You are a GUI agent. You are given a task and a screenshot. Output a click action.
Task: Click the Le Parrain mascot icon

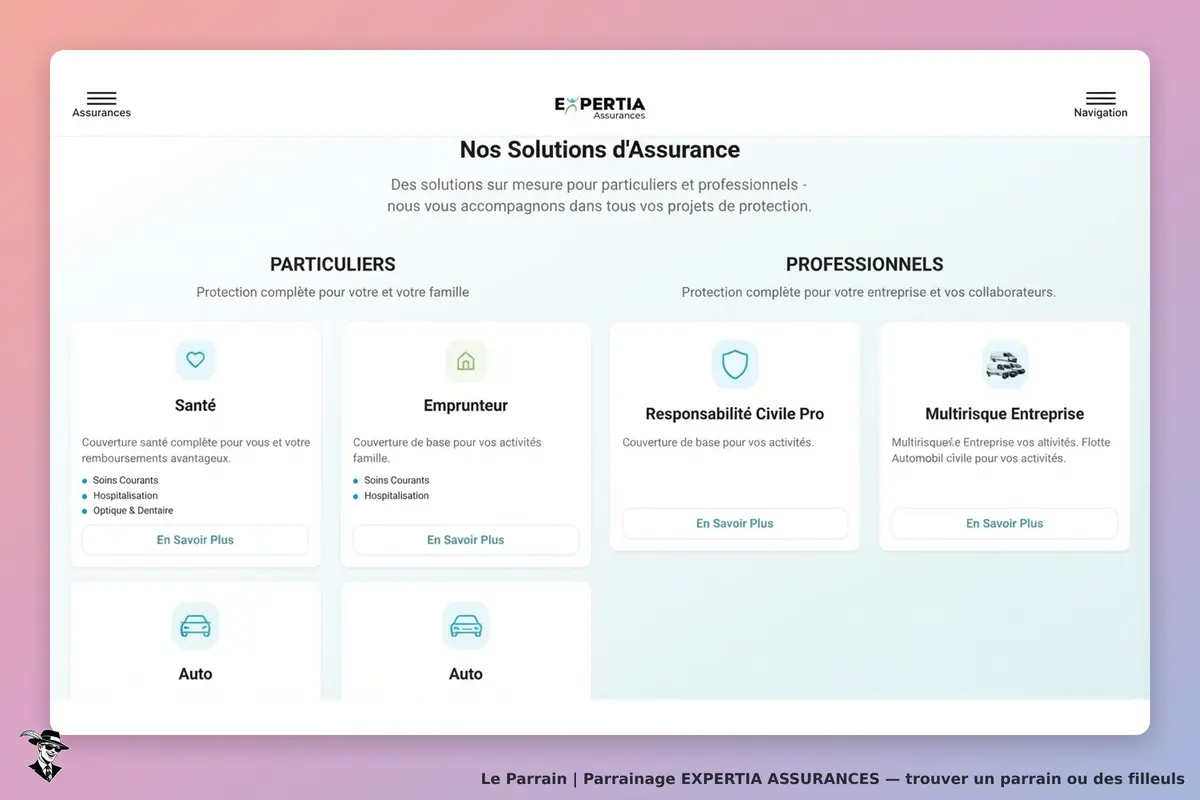[43, 755]
